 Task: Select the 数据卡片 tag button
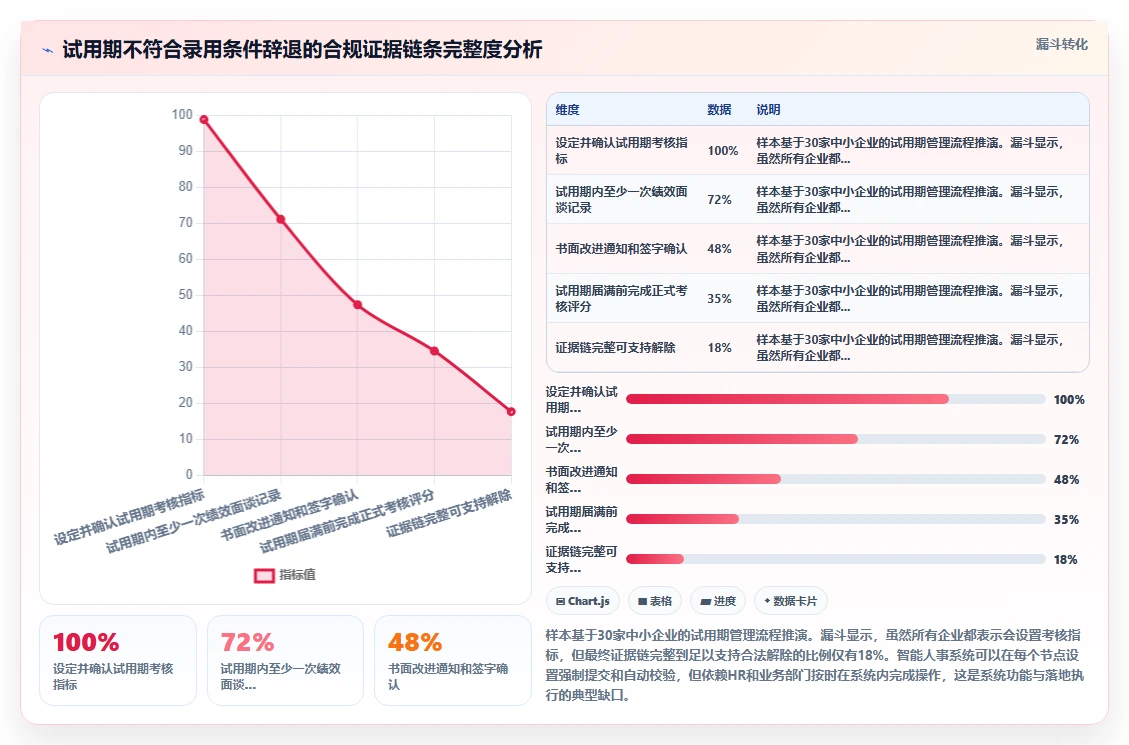tap(790, 601)
